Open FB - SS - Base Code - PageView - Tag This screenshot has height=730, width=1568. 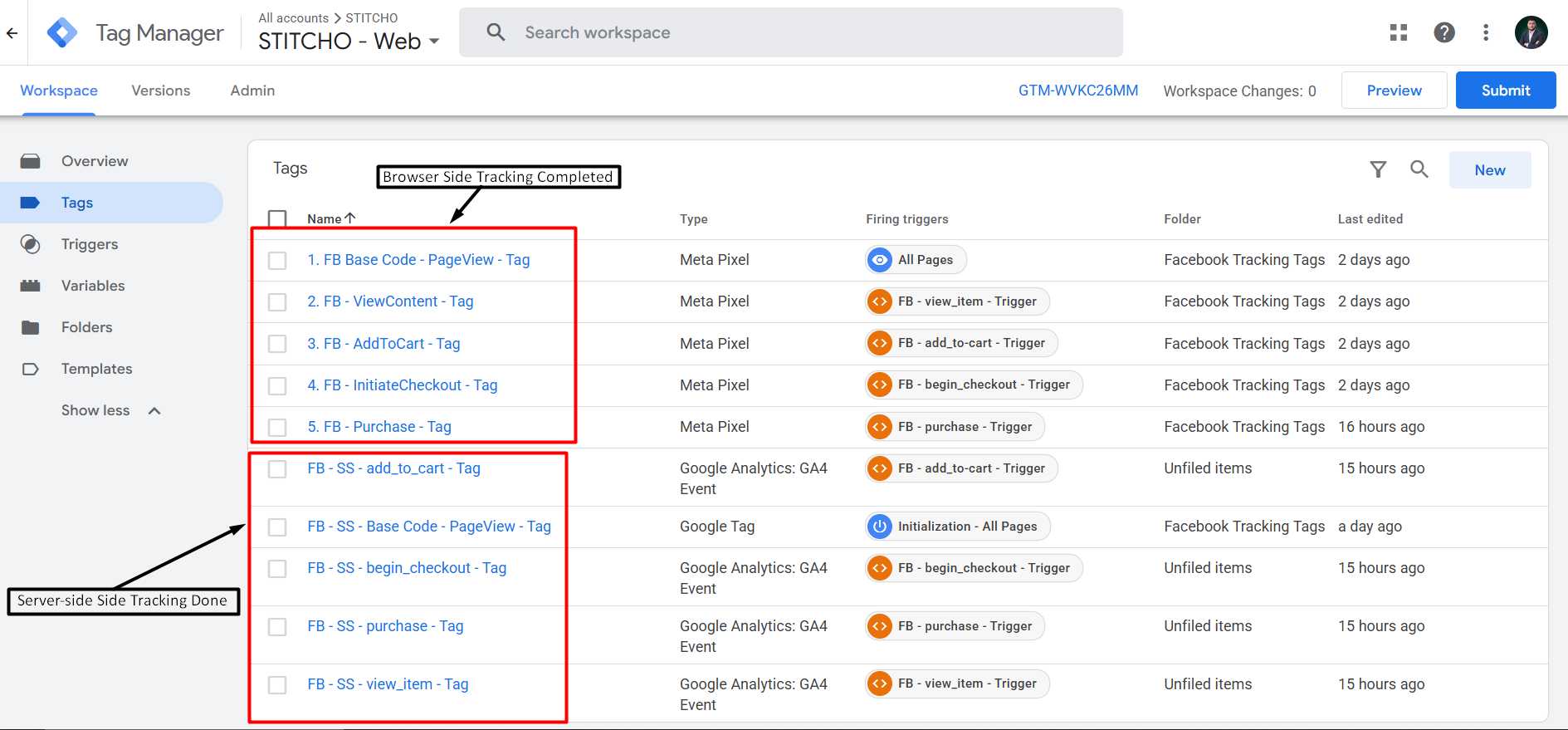429,527
